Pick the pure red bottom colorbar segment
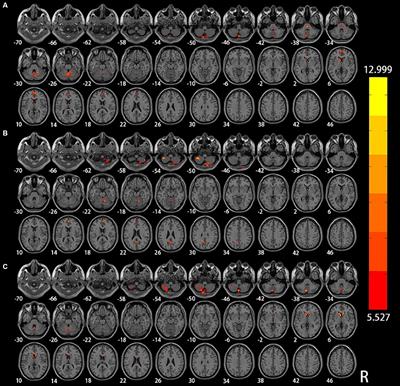The width and height of the screenshot is (400, 386). 378,290
